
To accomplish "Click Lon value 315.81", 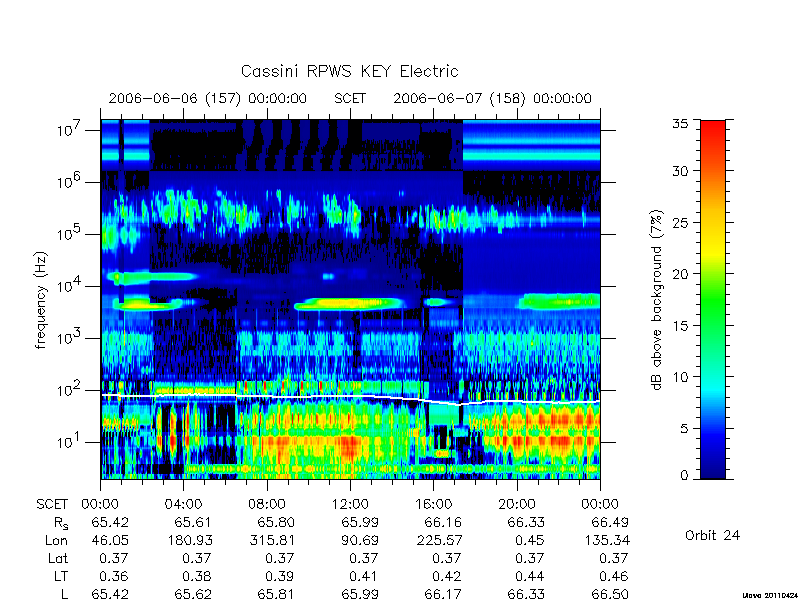I will pos(271,540).
